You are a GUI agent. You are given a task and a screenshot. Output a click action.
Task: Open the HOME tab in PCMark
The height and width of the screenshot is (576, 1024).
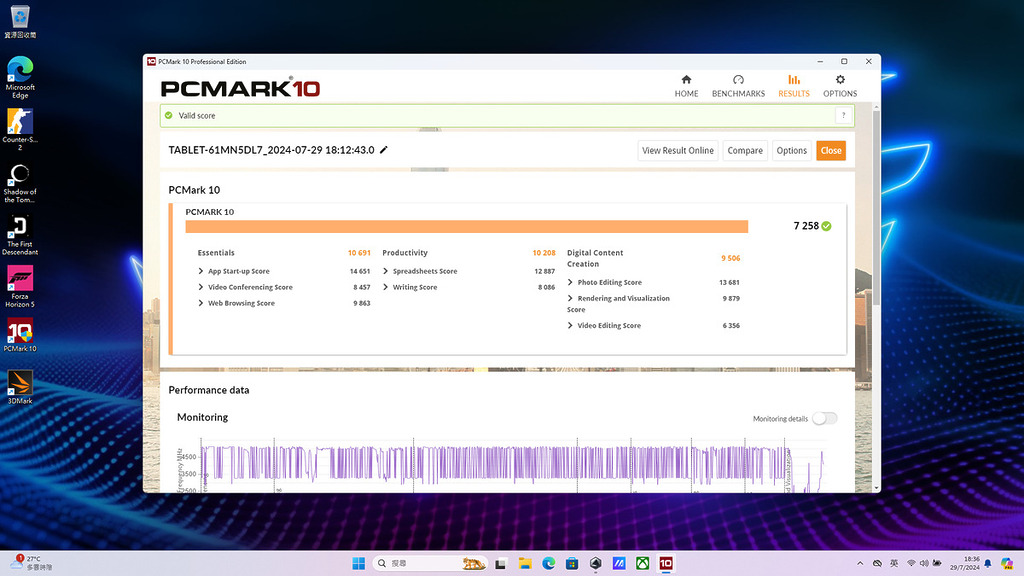pos(686,86)
